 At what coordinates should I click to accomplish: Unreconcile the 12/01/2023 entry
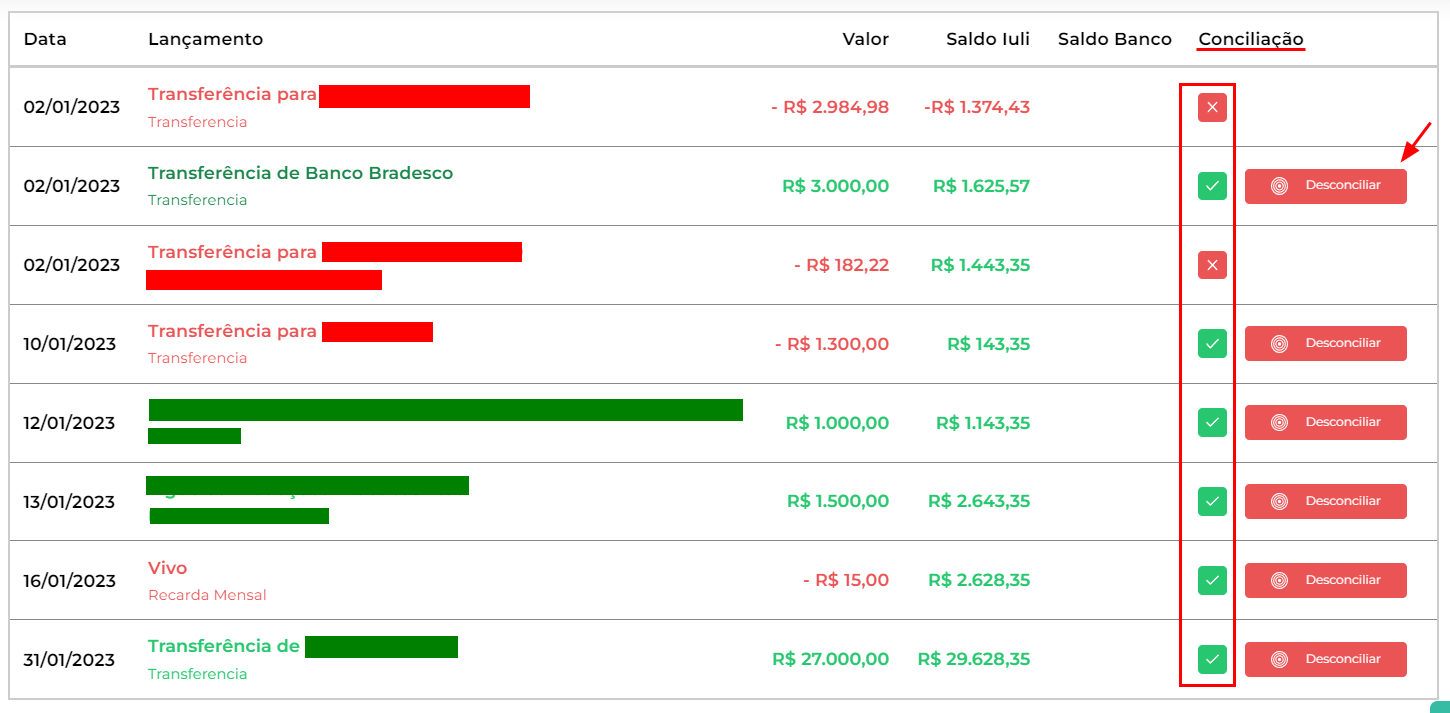pyautogui.click(x=1325, y=422)
